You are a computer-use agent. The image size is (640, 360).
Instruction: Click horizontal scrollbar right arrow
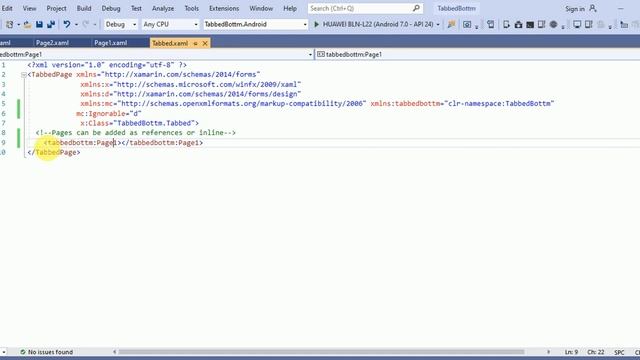[549, 352]
